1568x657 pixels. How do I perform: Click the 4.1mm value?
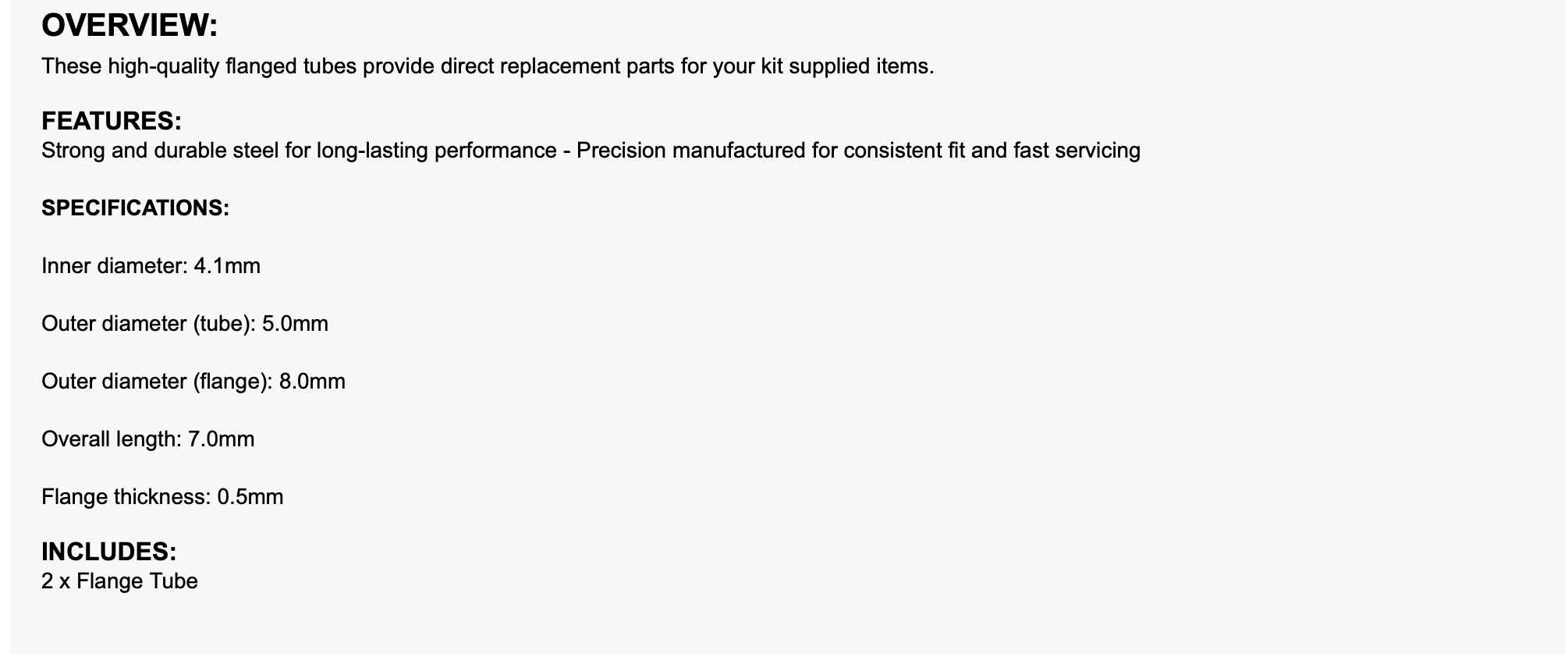pos(227,266)
